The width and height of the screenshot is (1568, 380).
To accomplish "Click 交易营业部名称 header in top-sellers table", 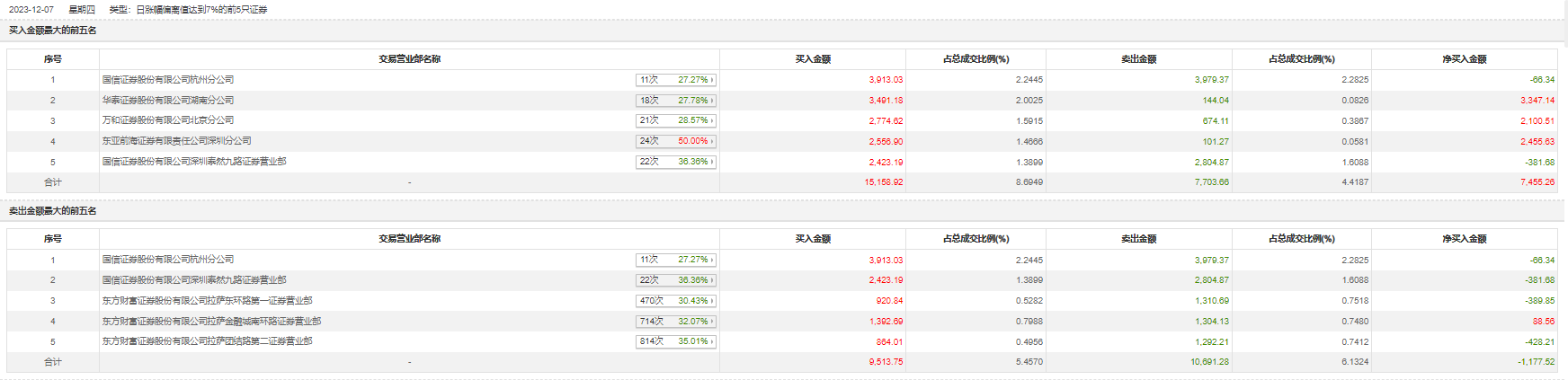I will [410, 239].
